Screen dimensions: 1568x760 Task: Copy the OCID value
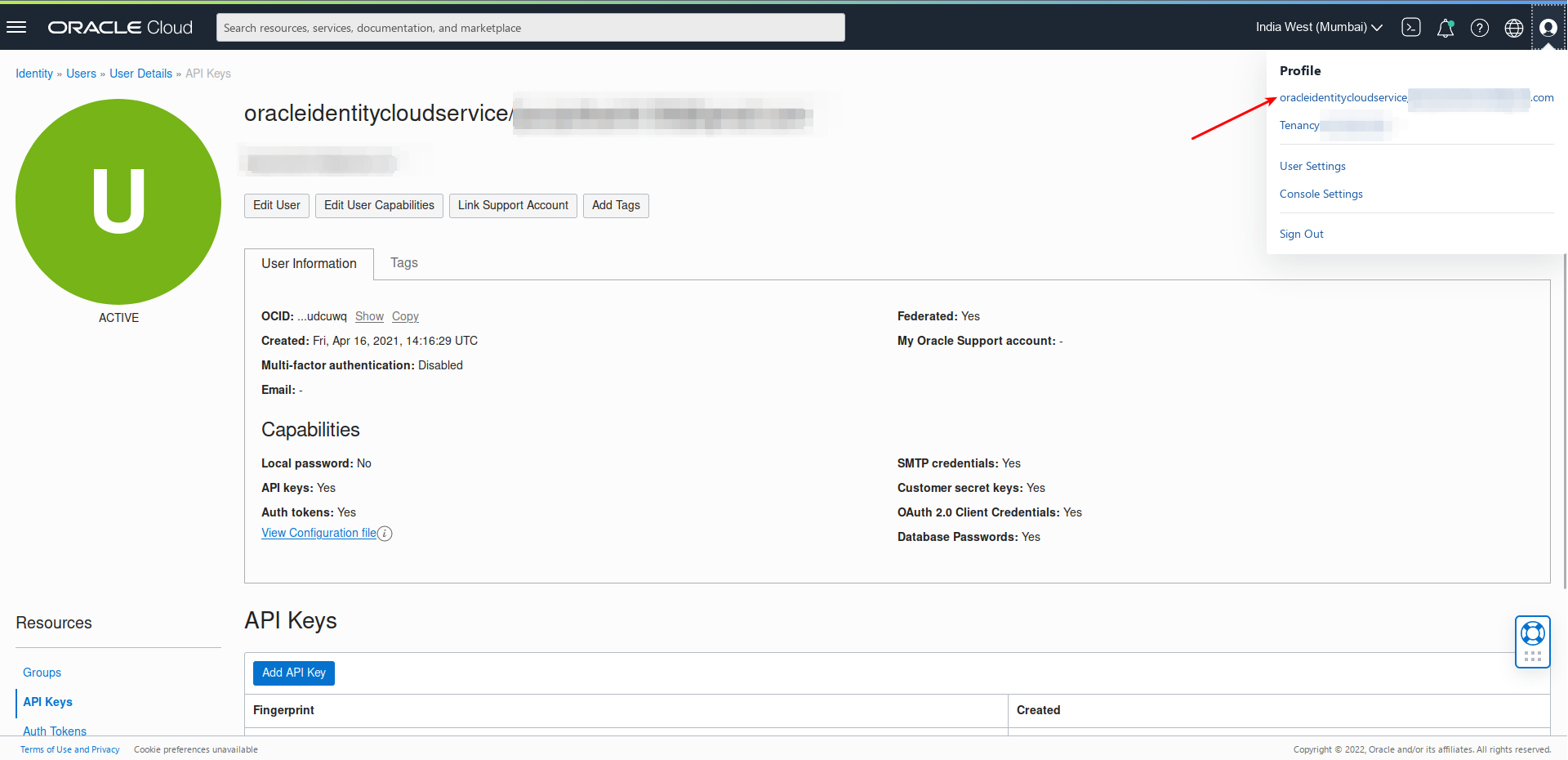click(x=405, y=317)
